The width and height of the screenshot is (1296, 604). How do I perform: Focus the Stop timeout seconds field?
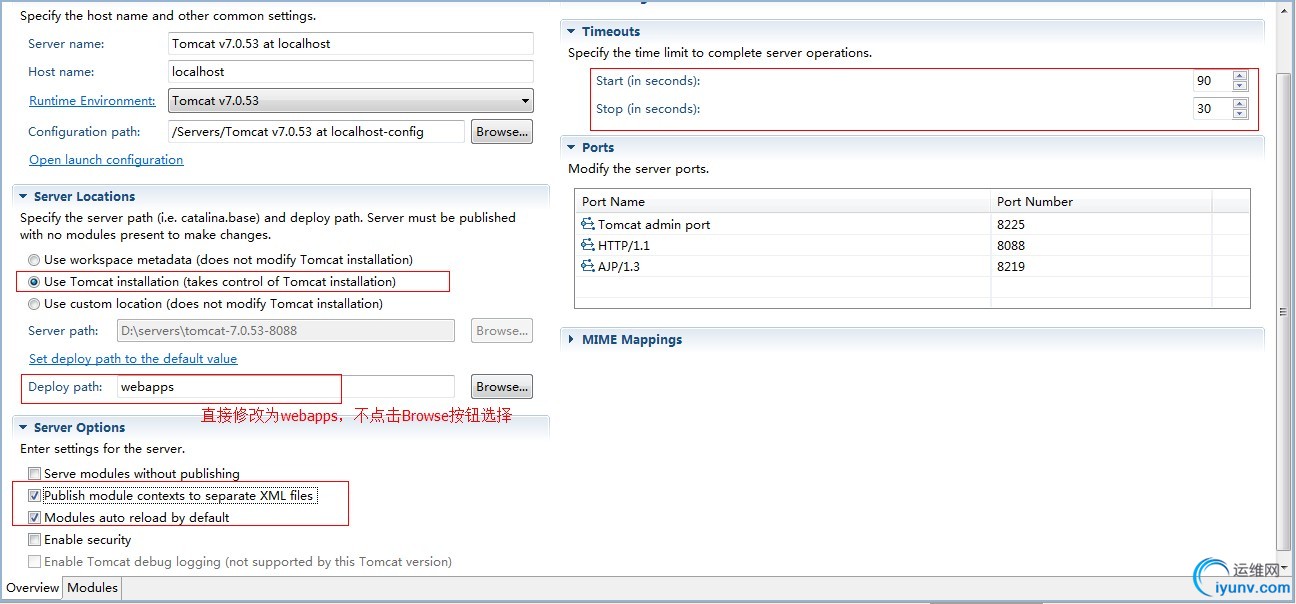1213,109
